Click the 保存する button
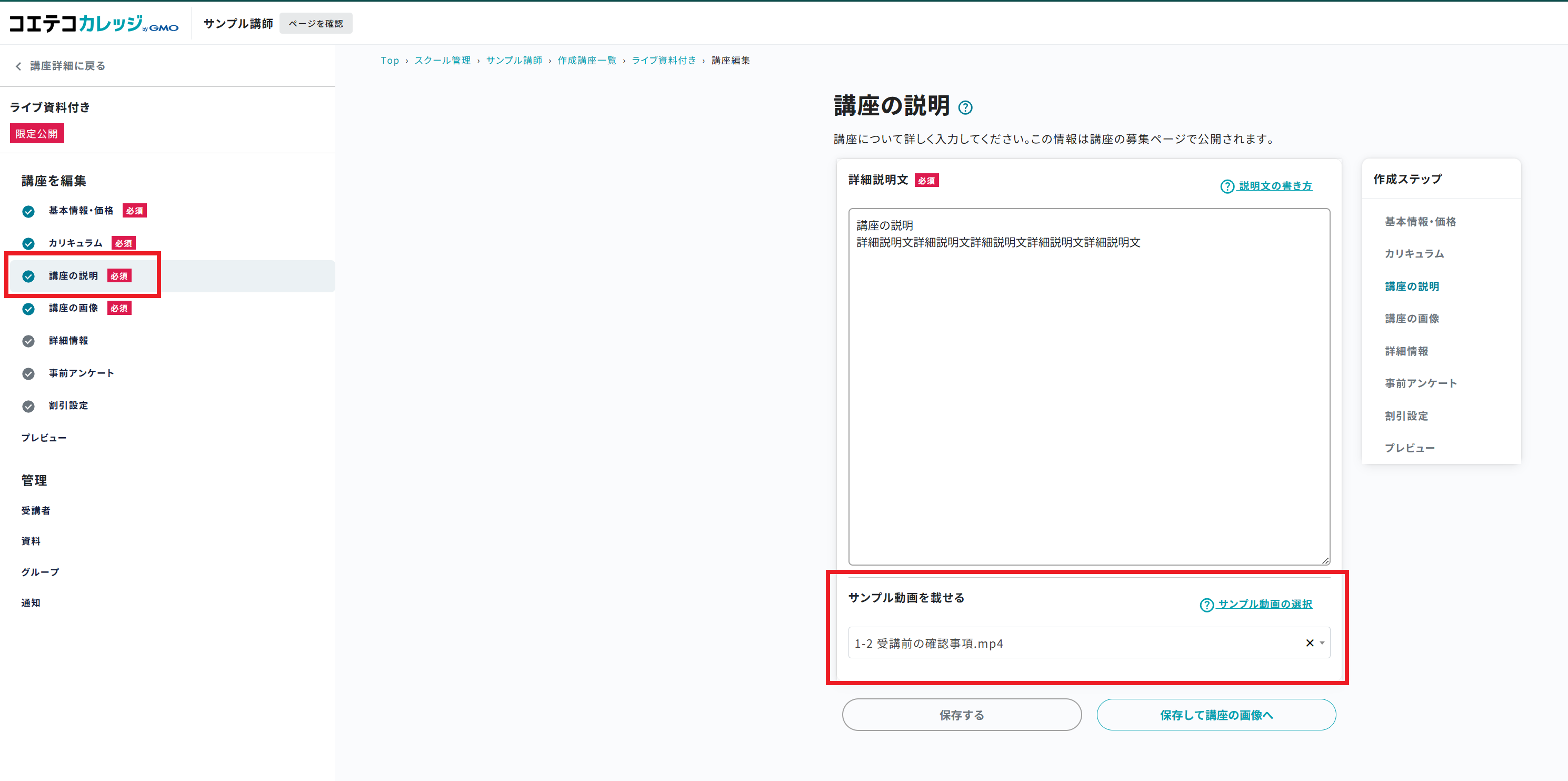This screenshot has height=781, width=1568. [961, 715]
